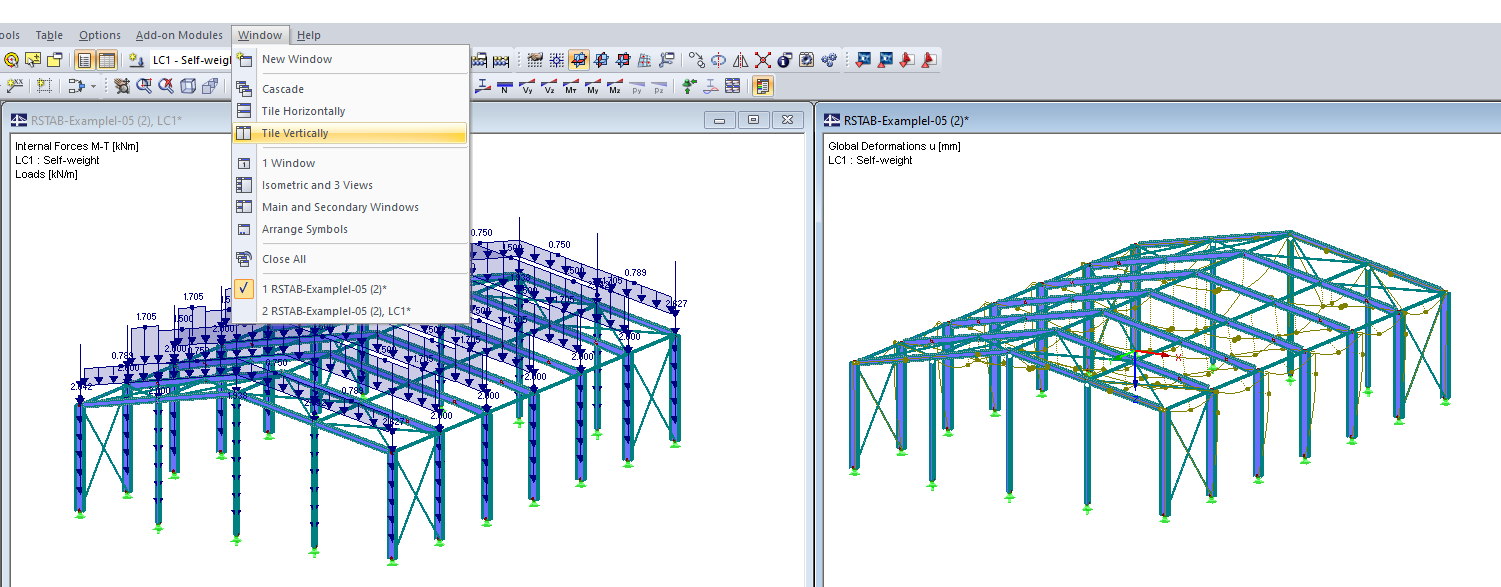1501x587 pixels.
Task: Pick Cascade from the Window menu
Action: click(349, 89)
